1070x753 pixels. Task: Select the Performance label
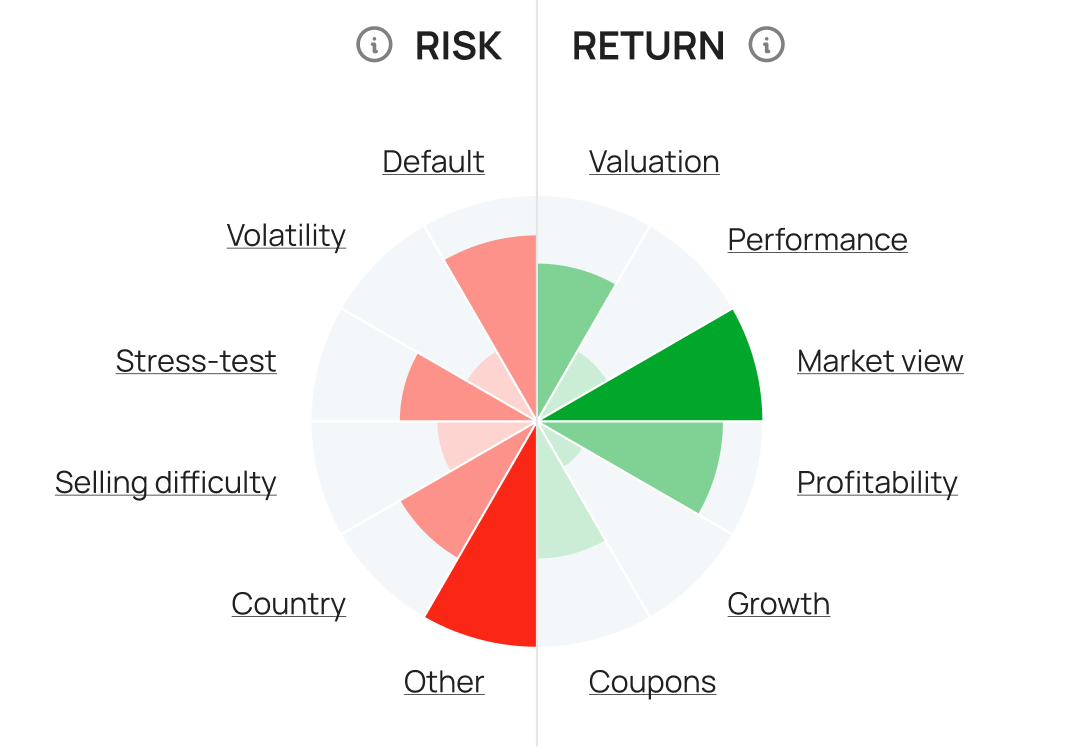(817, 240)
